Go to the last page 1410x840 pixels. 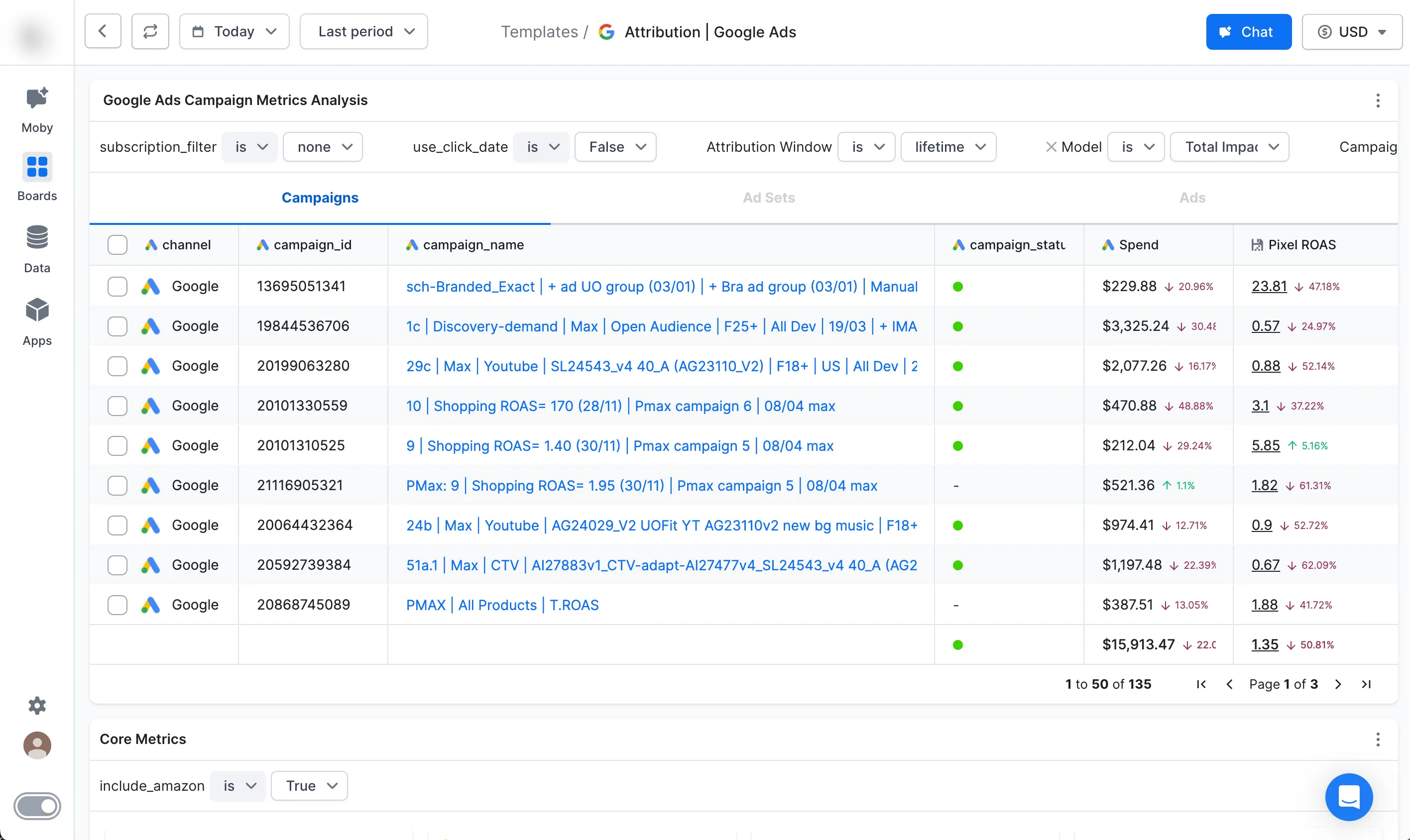(x=1366, y=684)
